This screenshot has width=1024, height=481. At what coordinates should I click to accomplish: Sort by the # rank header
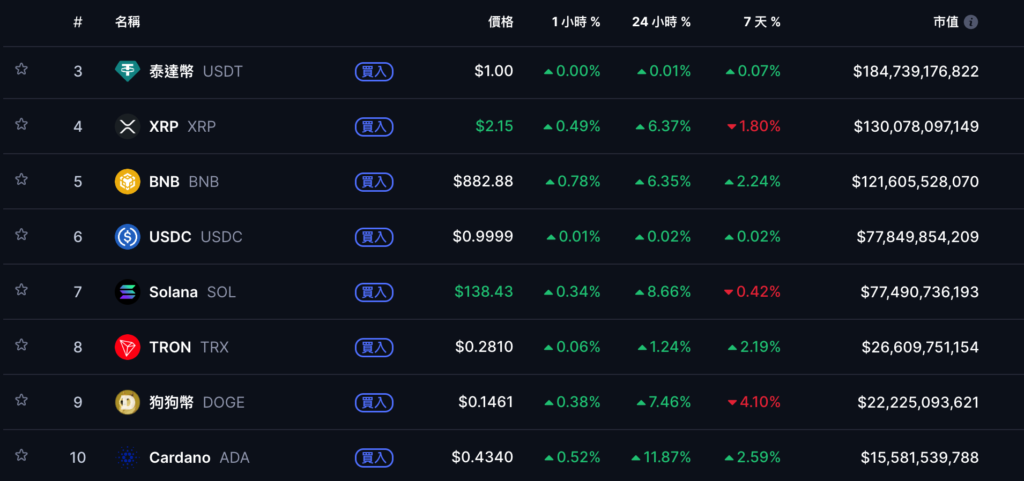pos(78,22)
